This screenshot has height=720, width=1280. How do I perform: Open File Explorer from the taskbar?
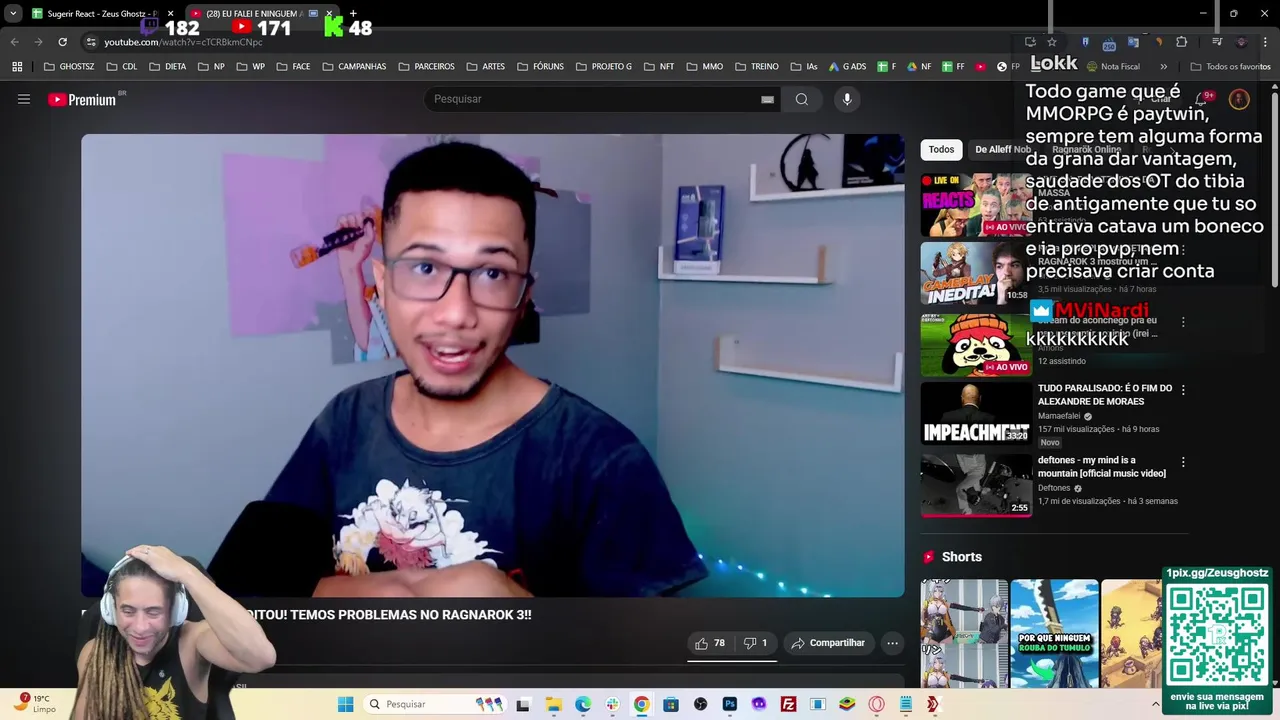(553, 704)
